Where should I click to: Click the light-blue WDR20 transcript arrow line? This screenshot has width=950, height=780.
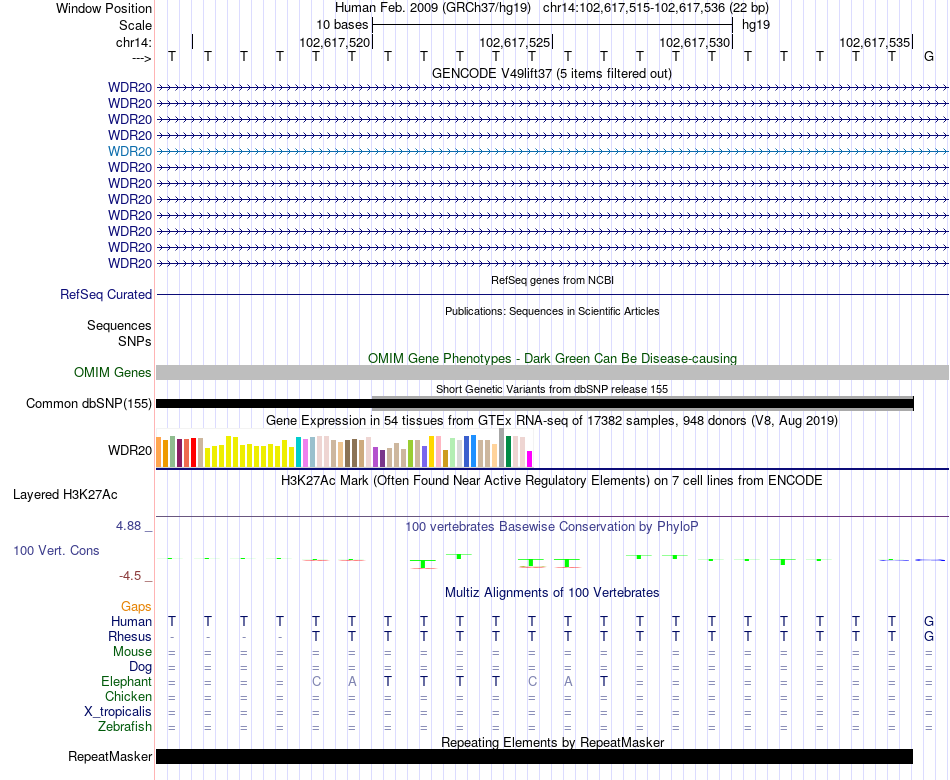tap(552, 152)
